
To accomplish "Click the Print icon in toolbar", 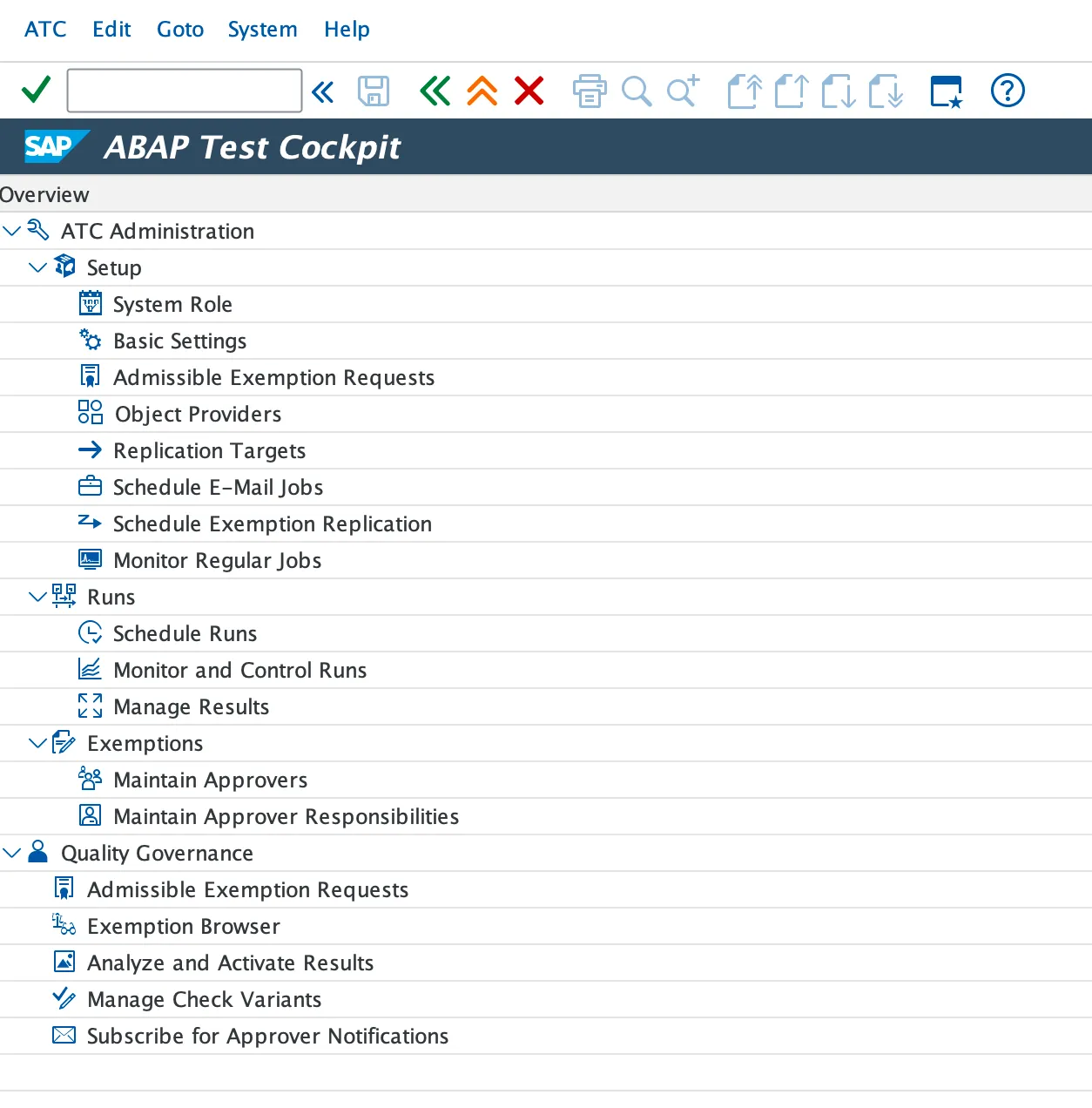I will click(x=590, y=91).
